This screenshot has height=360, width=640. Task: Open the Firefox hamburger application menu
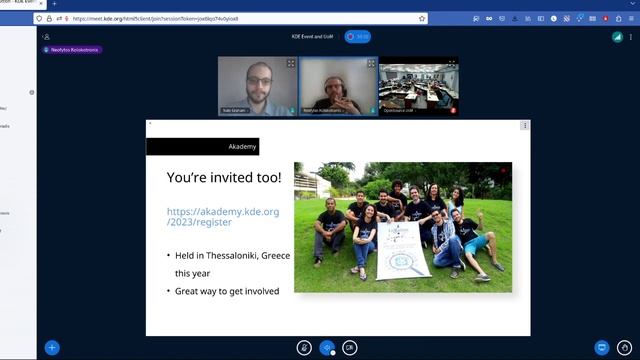(x=632, y=19)
